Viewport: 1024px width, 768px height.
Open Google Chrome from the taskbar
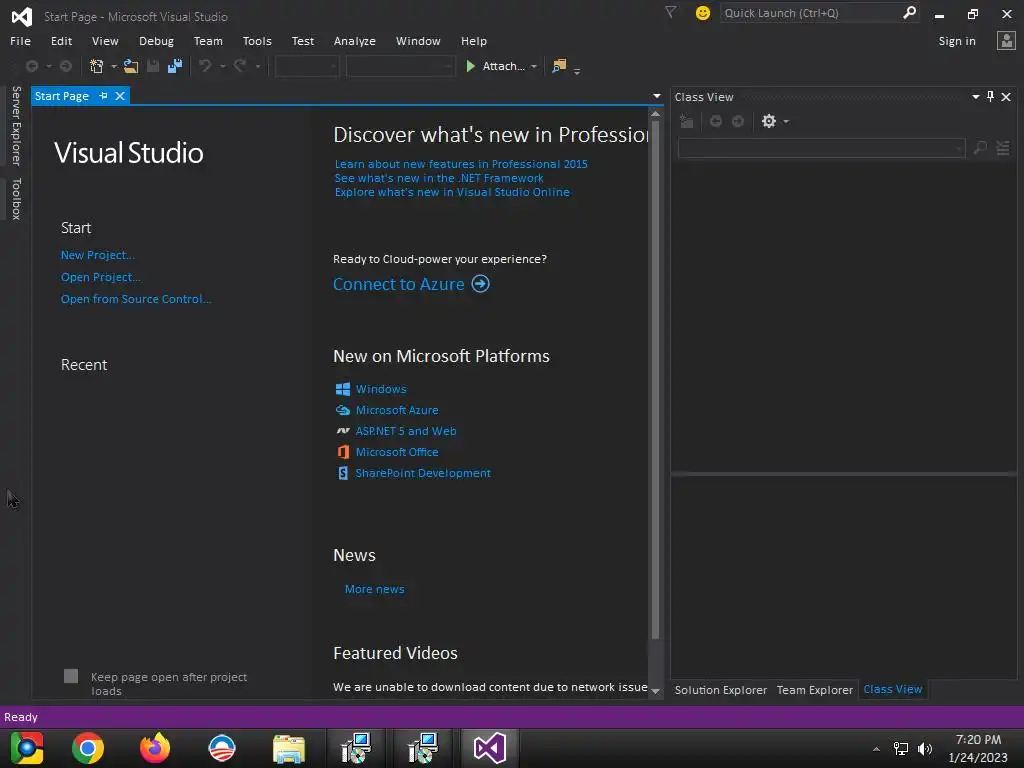(x=88, y=748)
